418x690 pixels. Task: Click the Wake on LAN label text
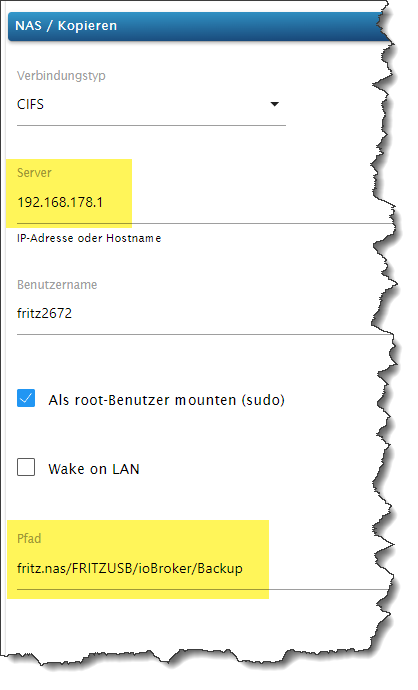[94, 469]
